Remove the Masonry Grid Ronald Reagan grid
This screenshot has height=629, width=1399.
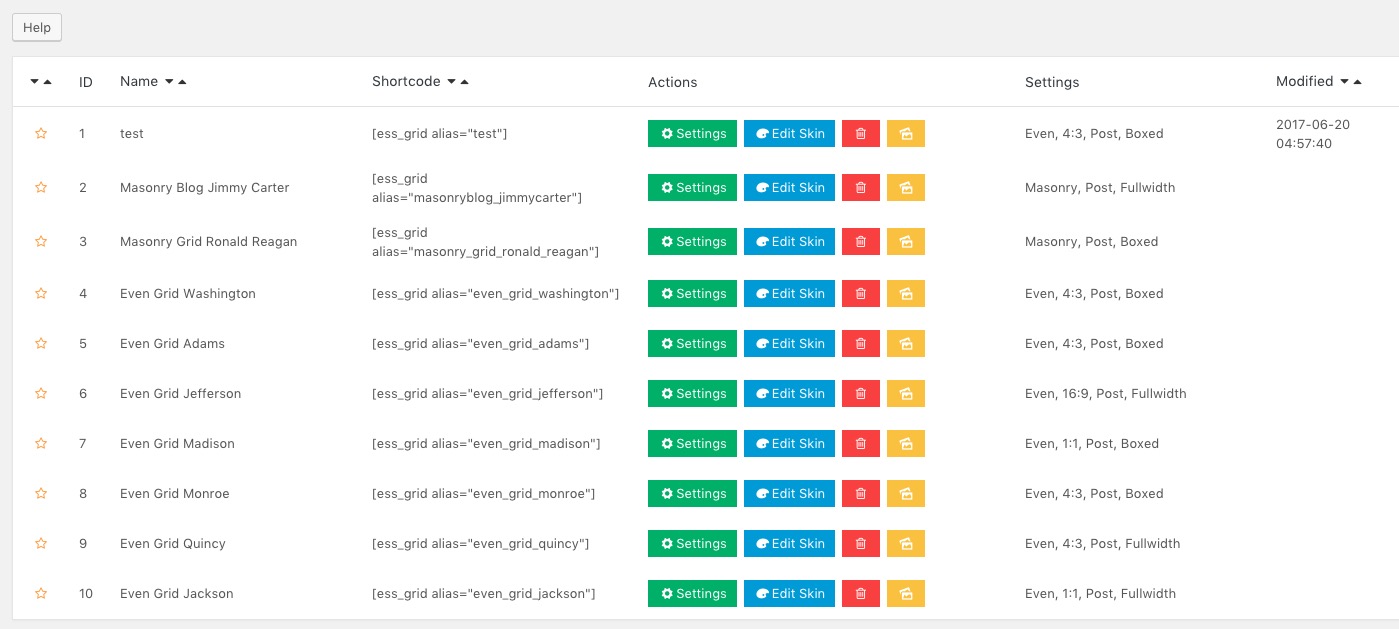click(860, 242)
